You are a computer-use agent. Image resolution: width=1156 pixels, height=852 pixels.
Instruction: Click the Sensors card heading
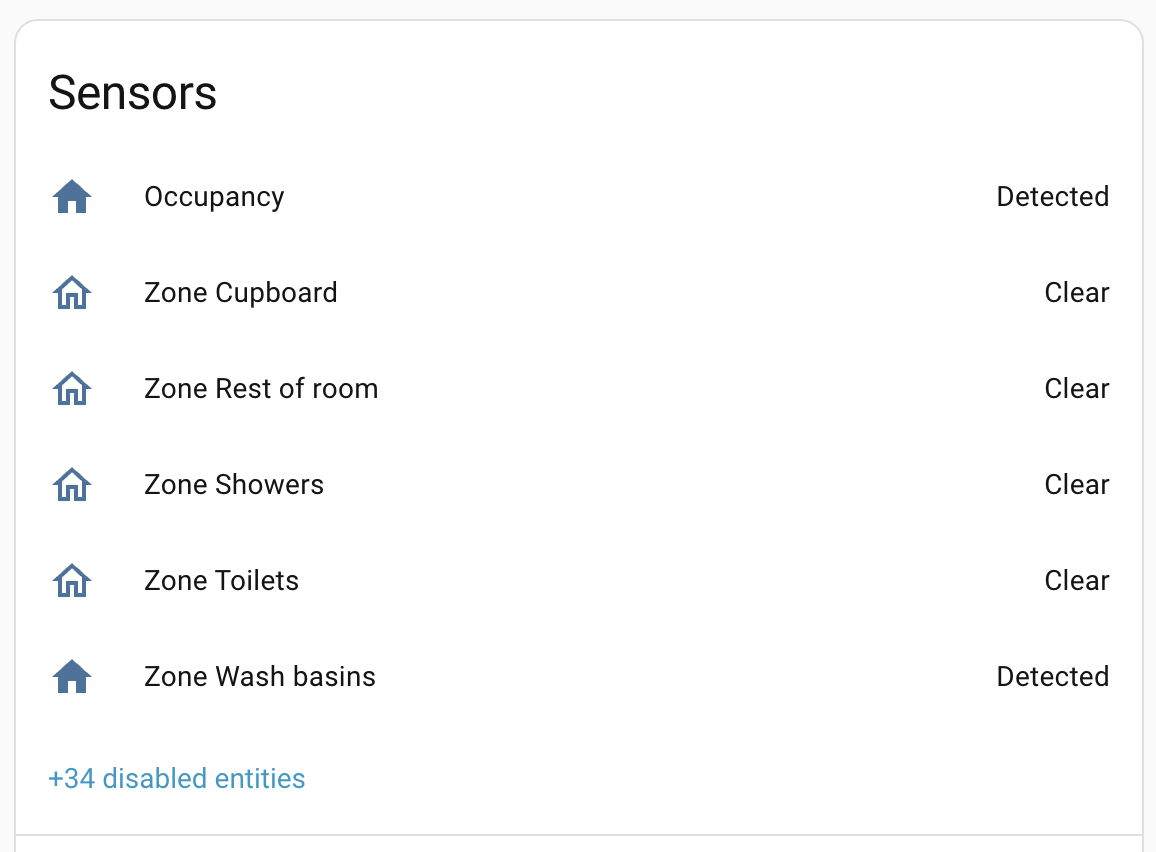[x=132, y=92]
